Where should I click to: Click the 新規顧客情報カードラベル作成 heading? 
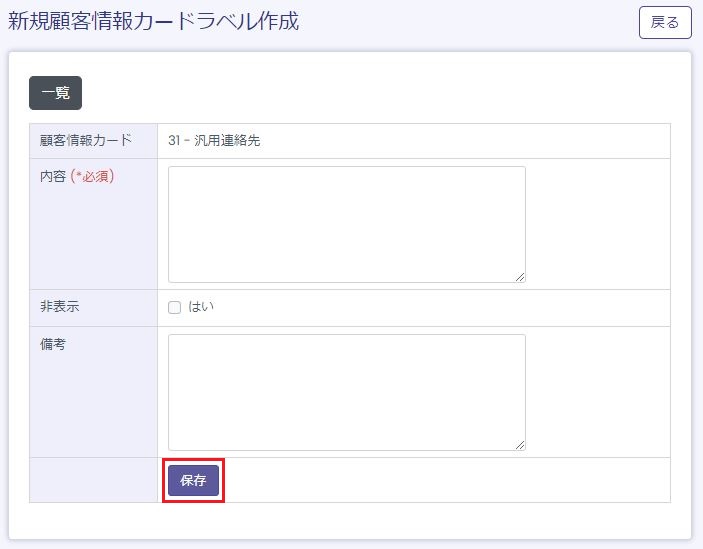pos(154,22)
